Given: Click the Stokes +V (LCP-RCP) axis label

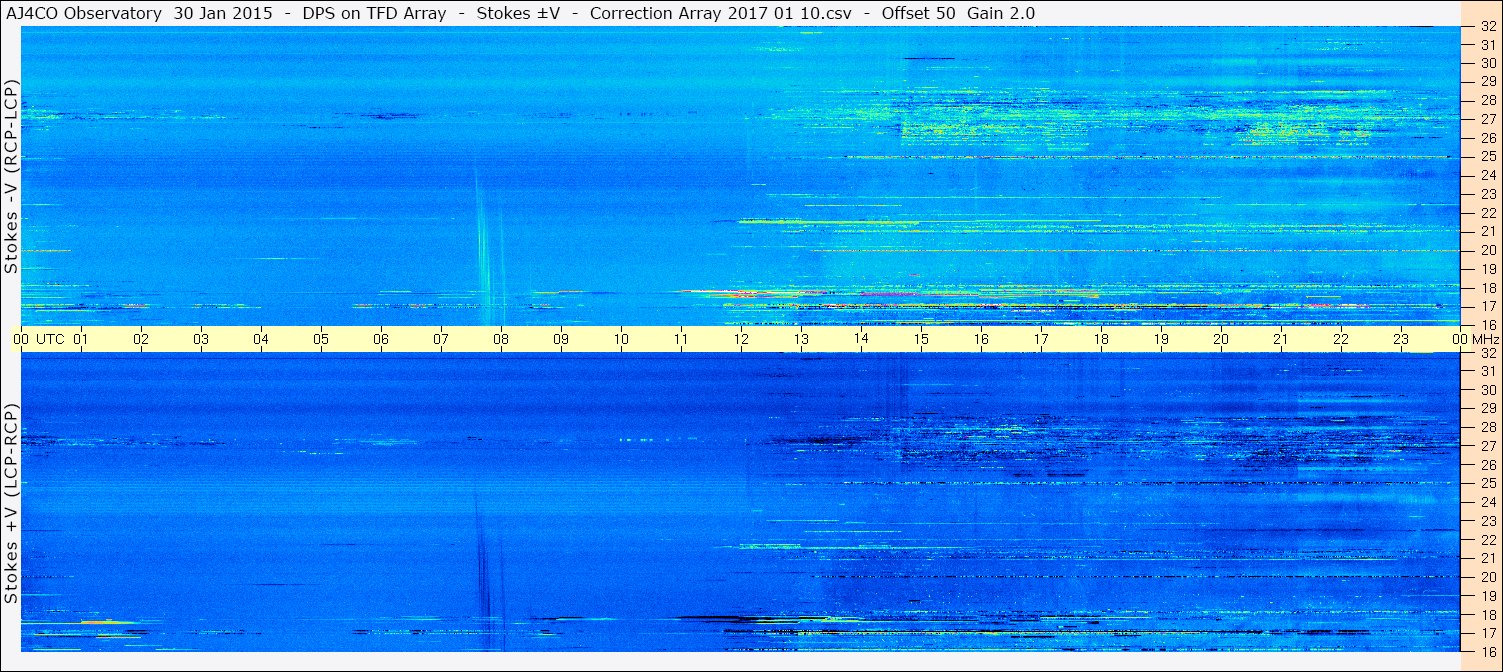Looking at the screenshot, I should [x=11, y=504].
